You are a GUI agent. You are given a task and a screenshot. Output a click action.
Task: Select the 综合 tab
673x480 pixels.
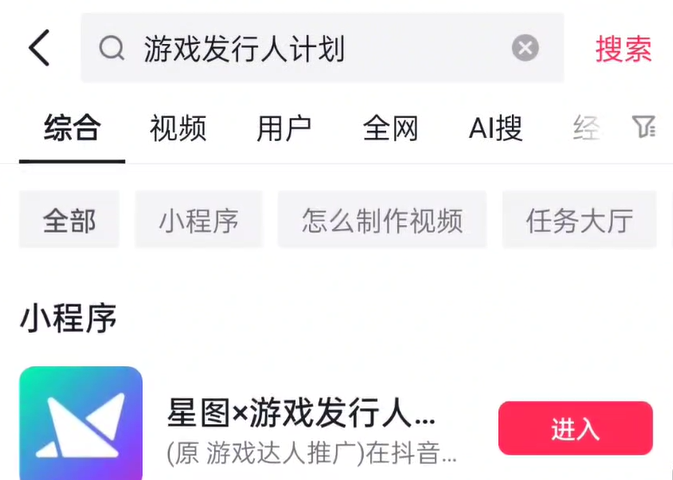click(72, 128)
